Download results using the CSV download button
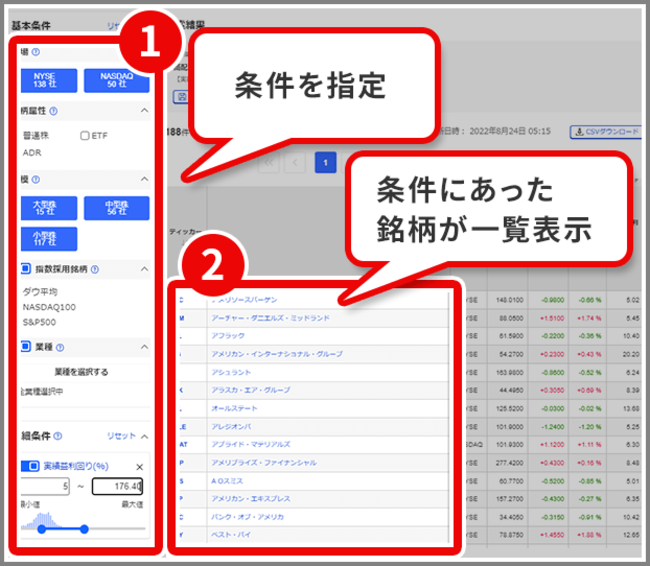 point(604,132)
